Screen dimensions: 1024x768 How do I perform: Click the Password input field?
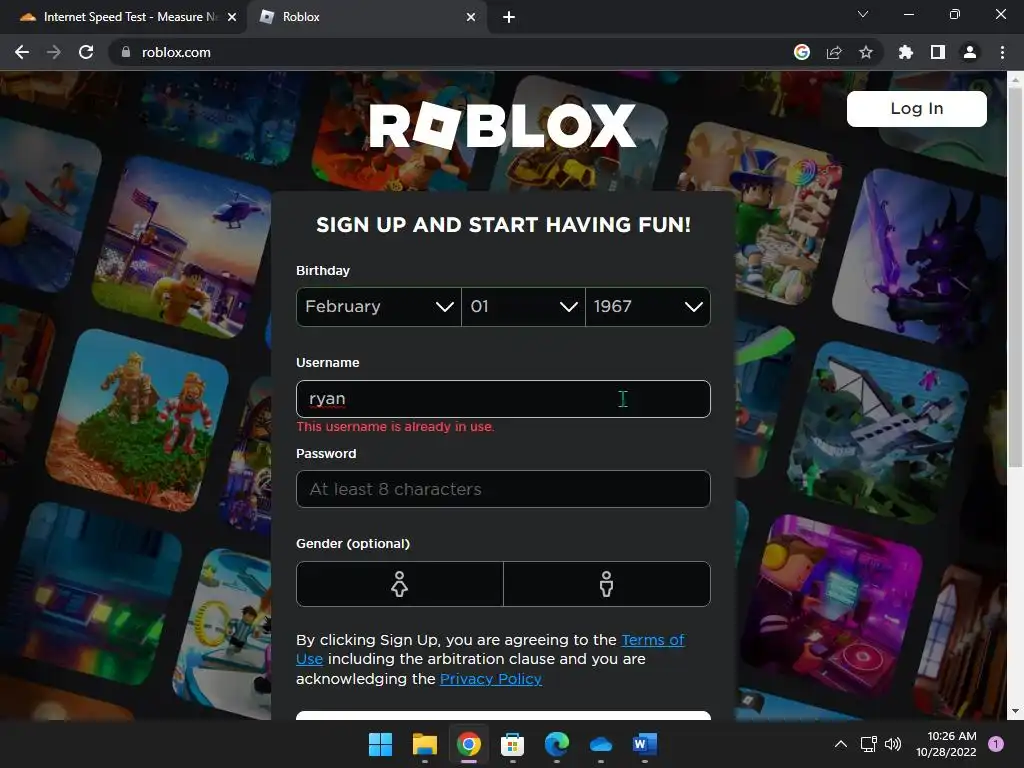point(503,489)
